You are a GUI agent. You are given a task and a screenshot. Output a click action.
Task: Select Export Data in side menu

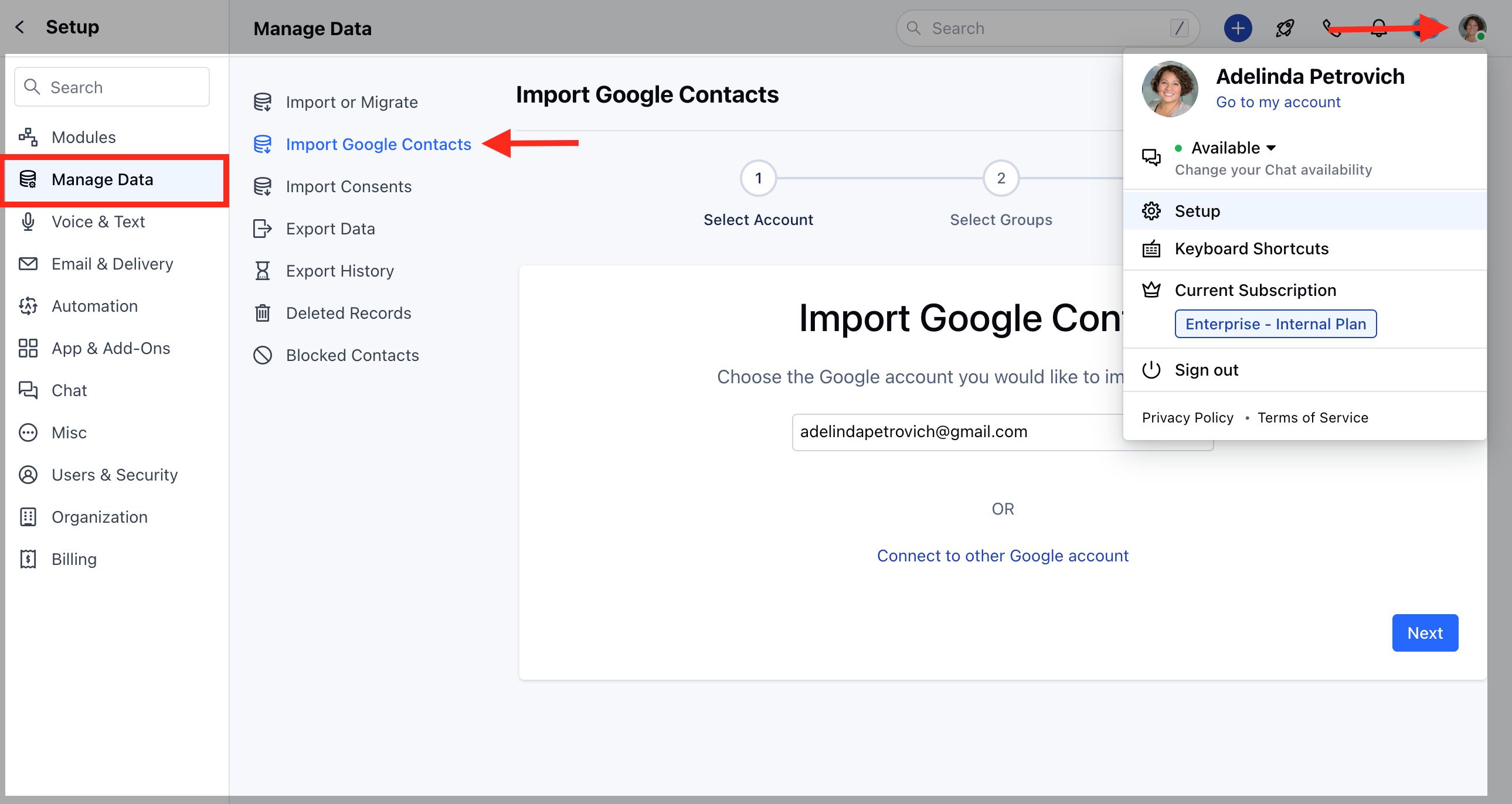click(x=330, y=229)
